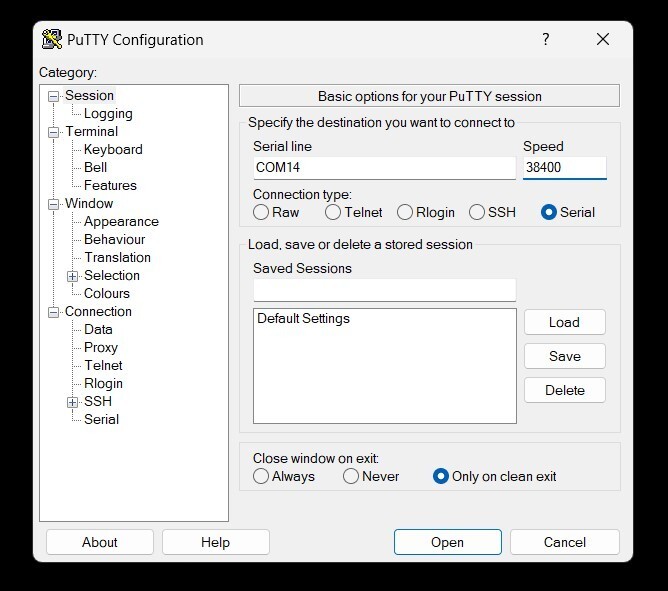Click the Open button
The image size is (668, 591).
click(447, 542)
